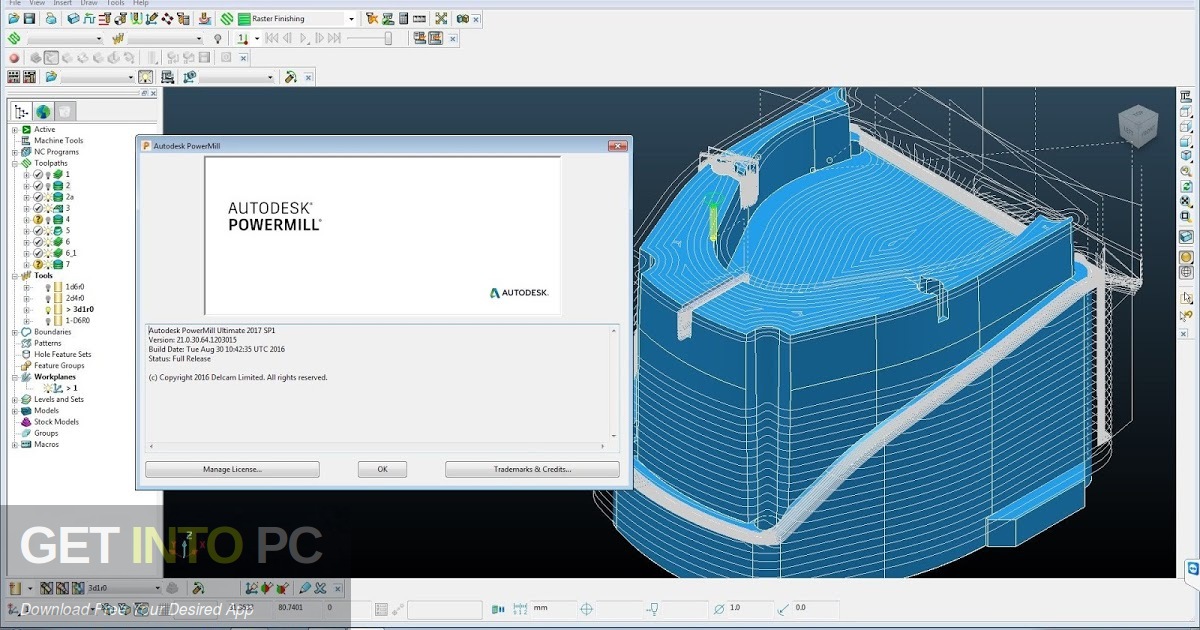Collapse the Tools tree node

click(x=15, y=275)
